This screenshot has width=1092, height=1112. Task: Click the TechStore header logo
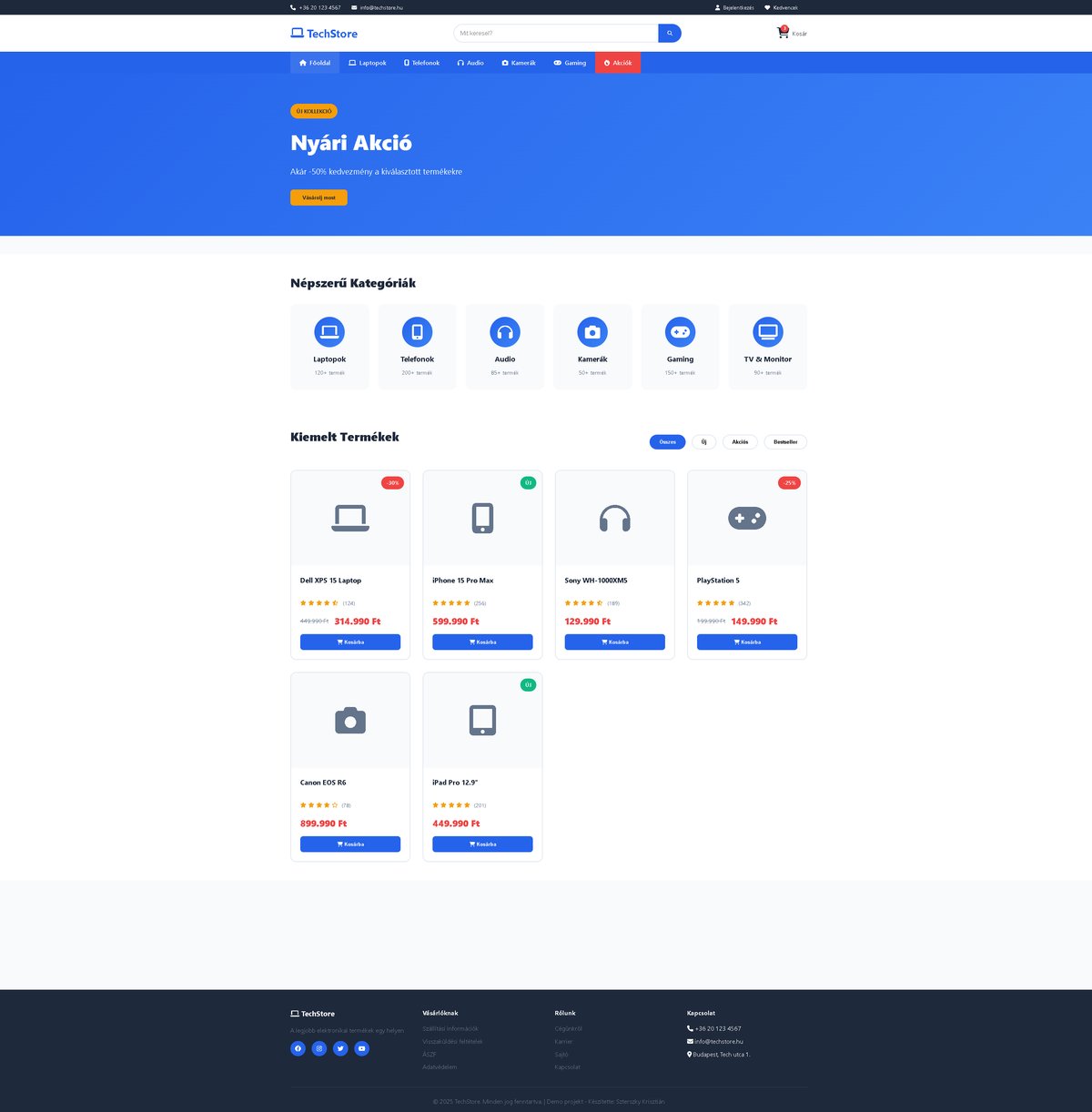tap(324, 34)
